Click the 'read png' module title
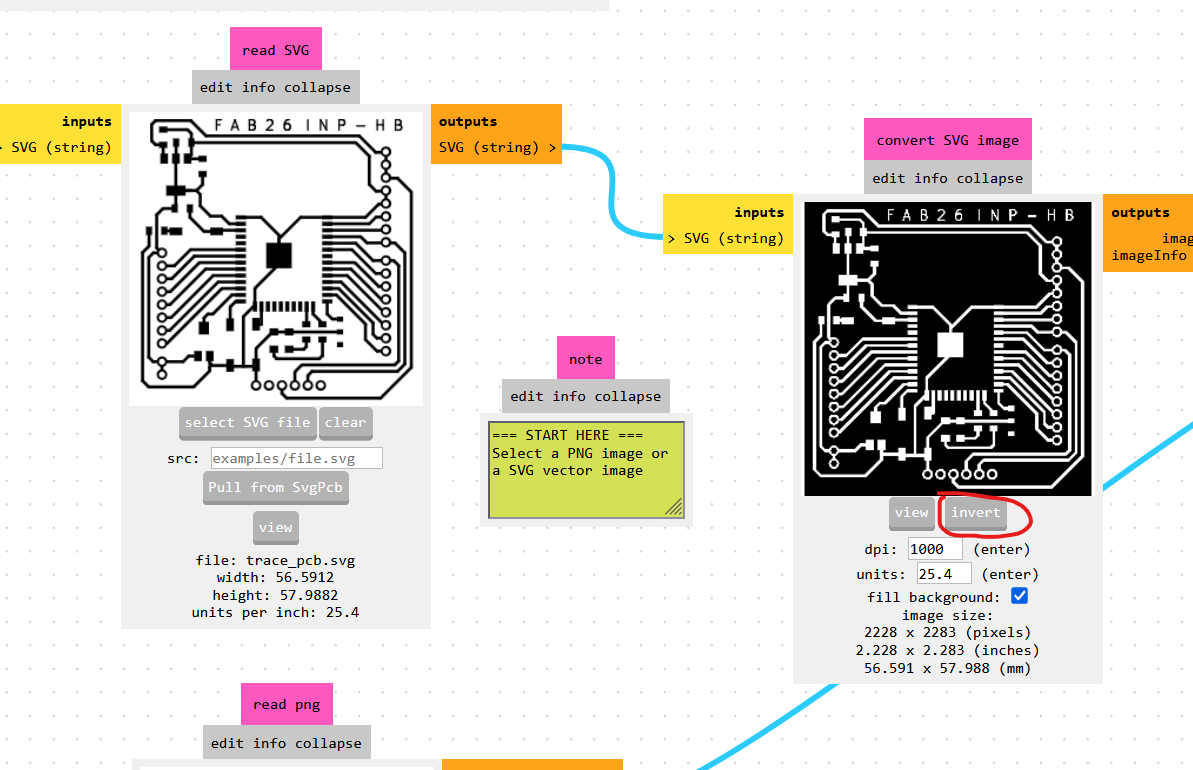 coord(287,704)
